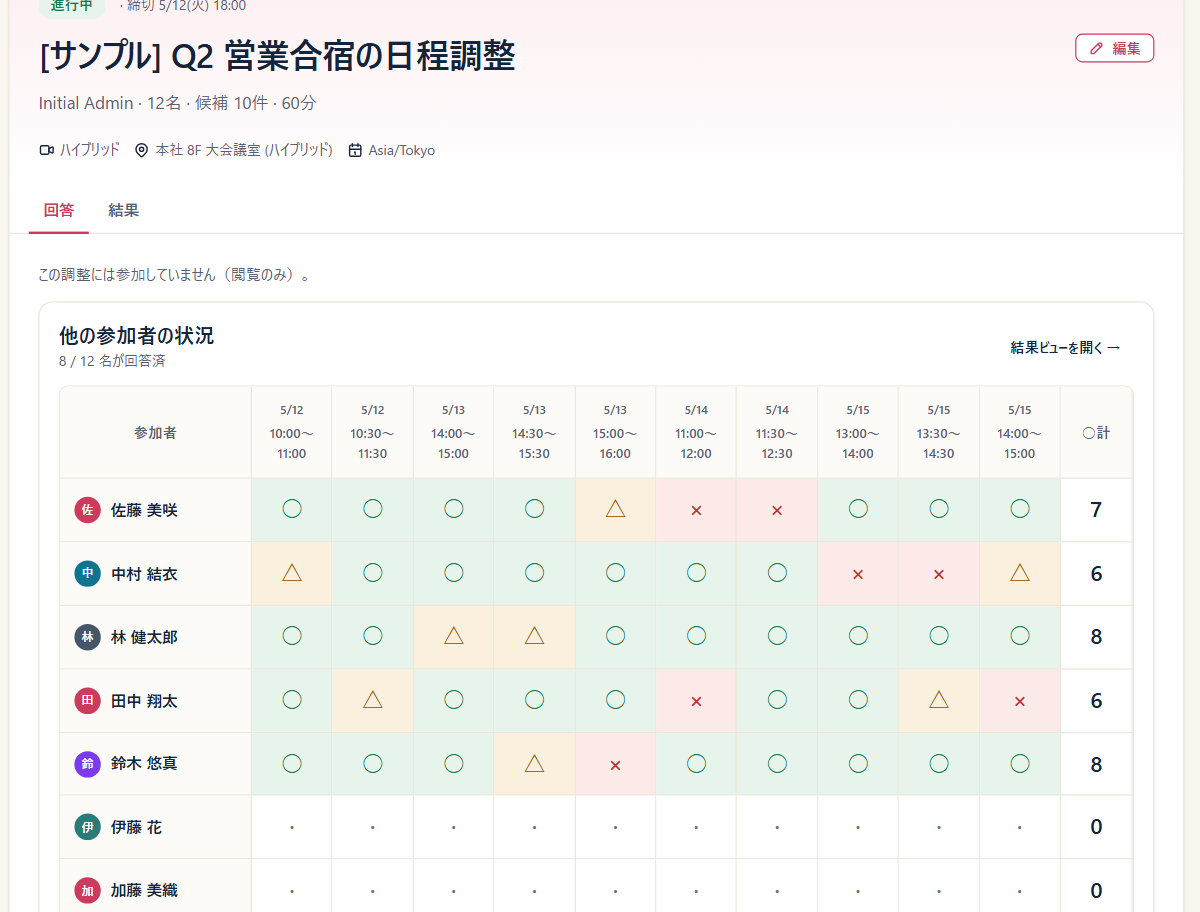Click 中村 結衣's triangle for 5/15 14:00
Viewport: 1200px width, 912px height.
[x=1019, y=572]
